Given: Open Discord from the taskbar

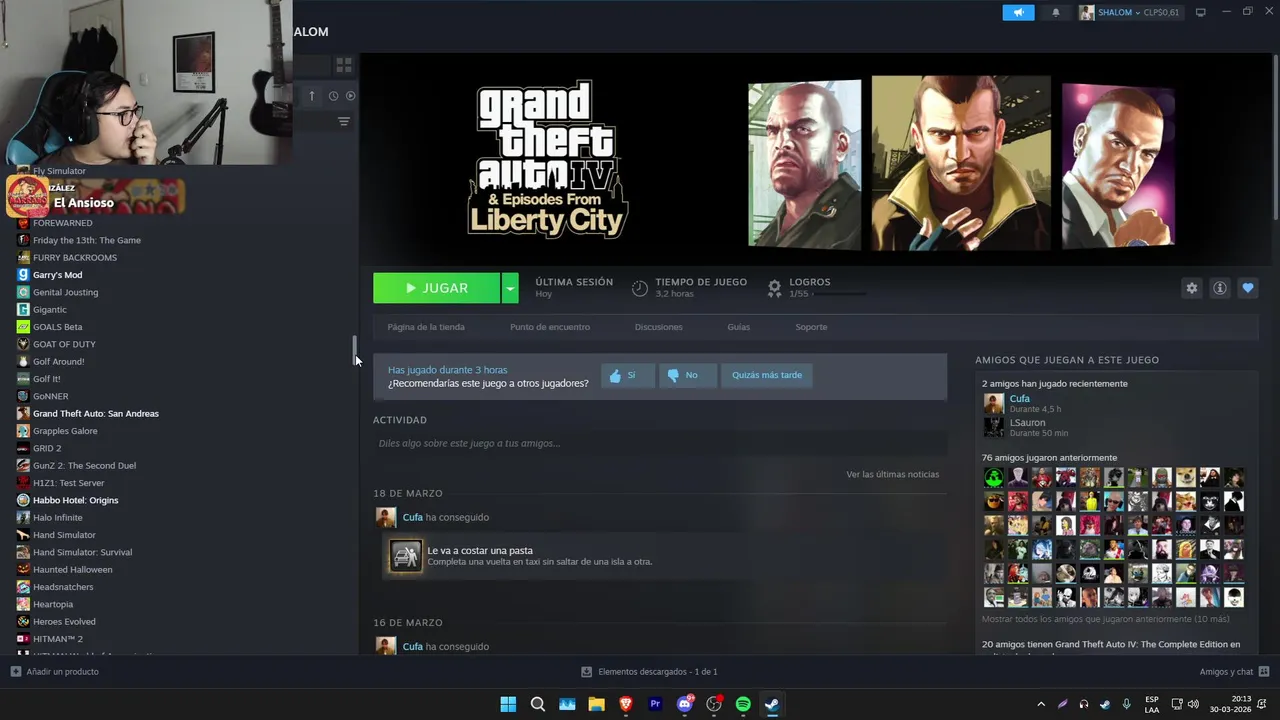Looking at the screenshot, I should click(685, 704).
